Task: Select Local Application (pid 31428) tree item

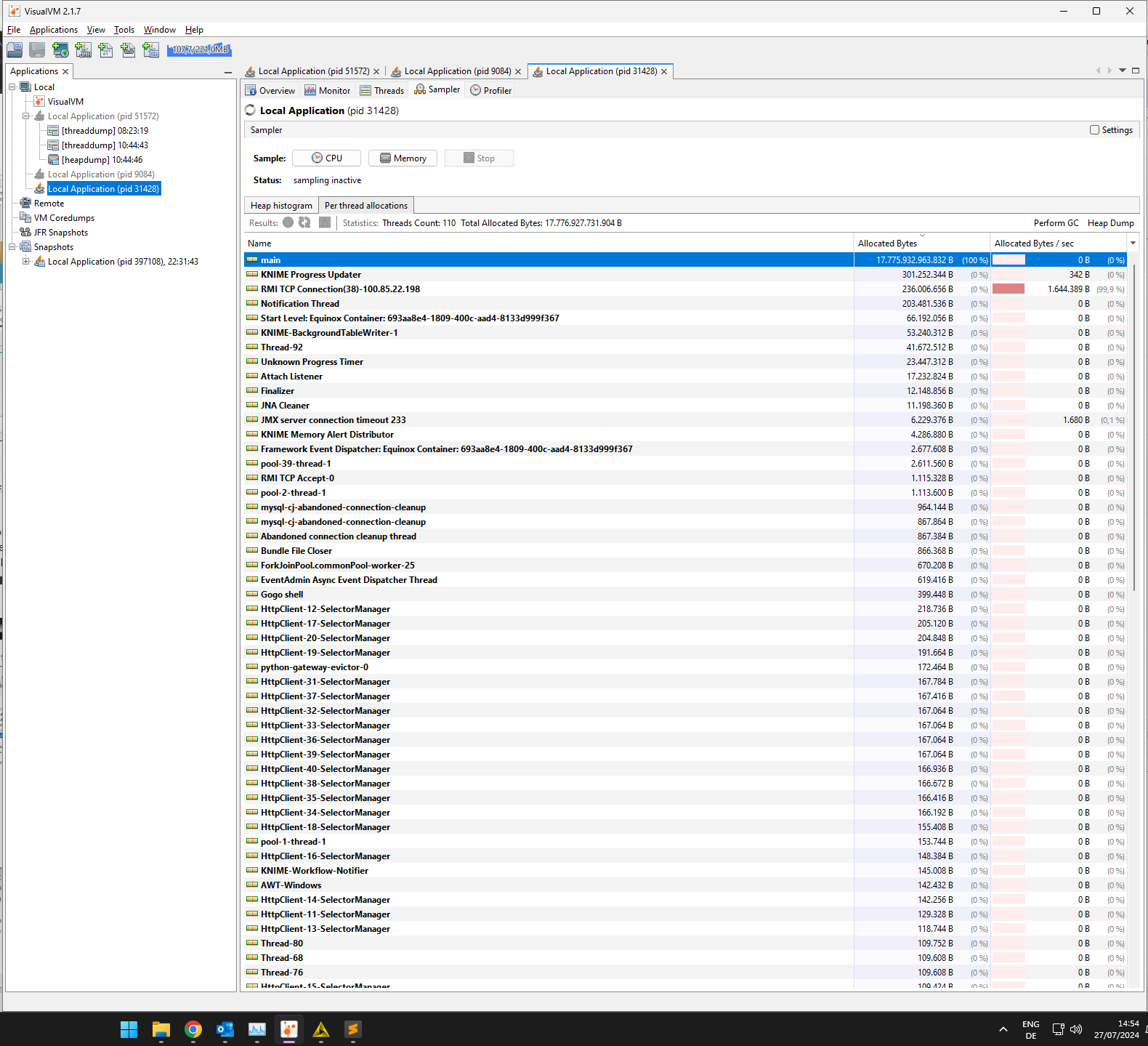Action: click(104, 188)
